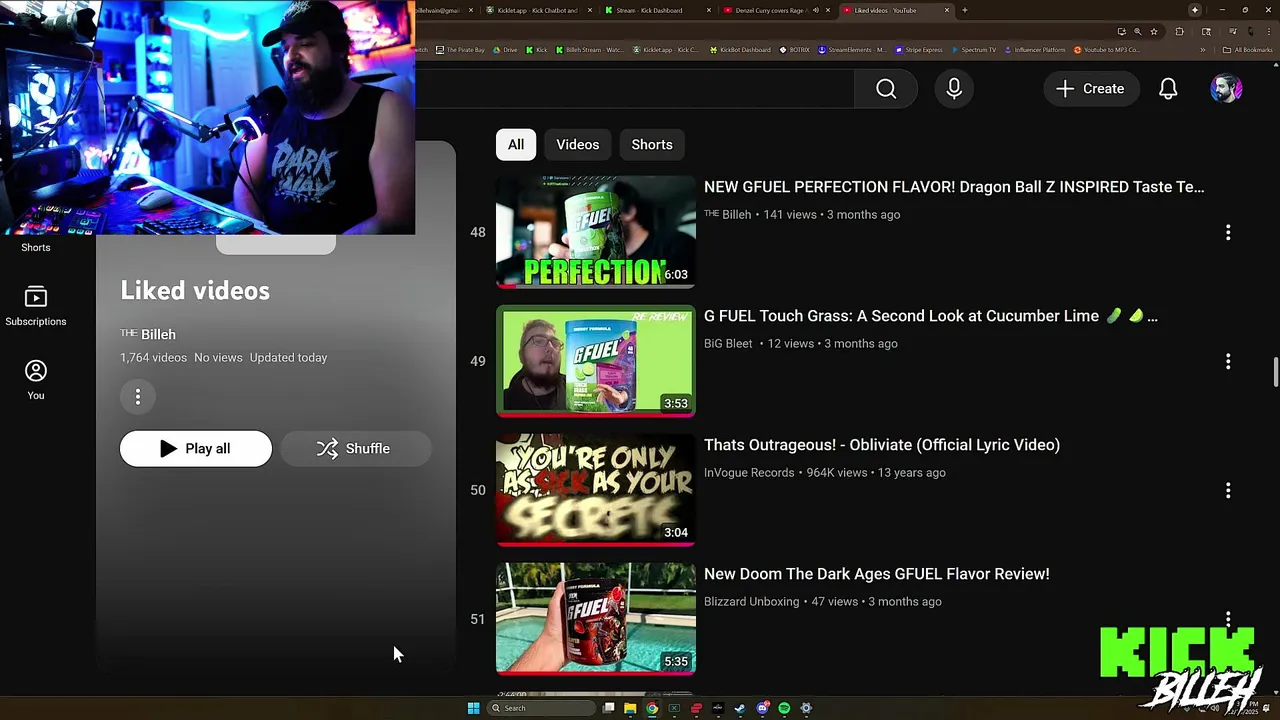Screen dimensions: 1280x720
Task: Open File Explorer from the taskbar
Action: (x=630, y=708)
